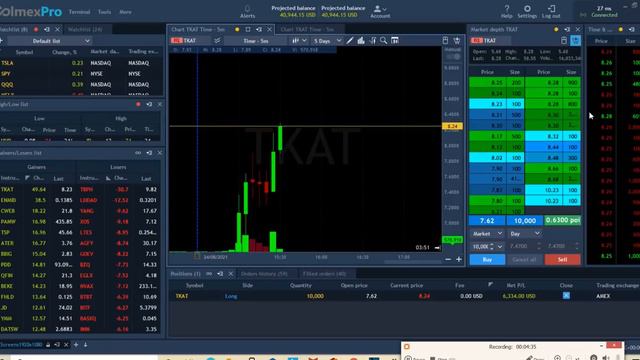Screen dimensions: 640x360
Task: Open the 5 Days range dropdown
Action: coord(327,40)
